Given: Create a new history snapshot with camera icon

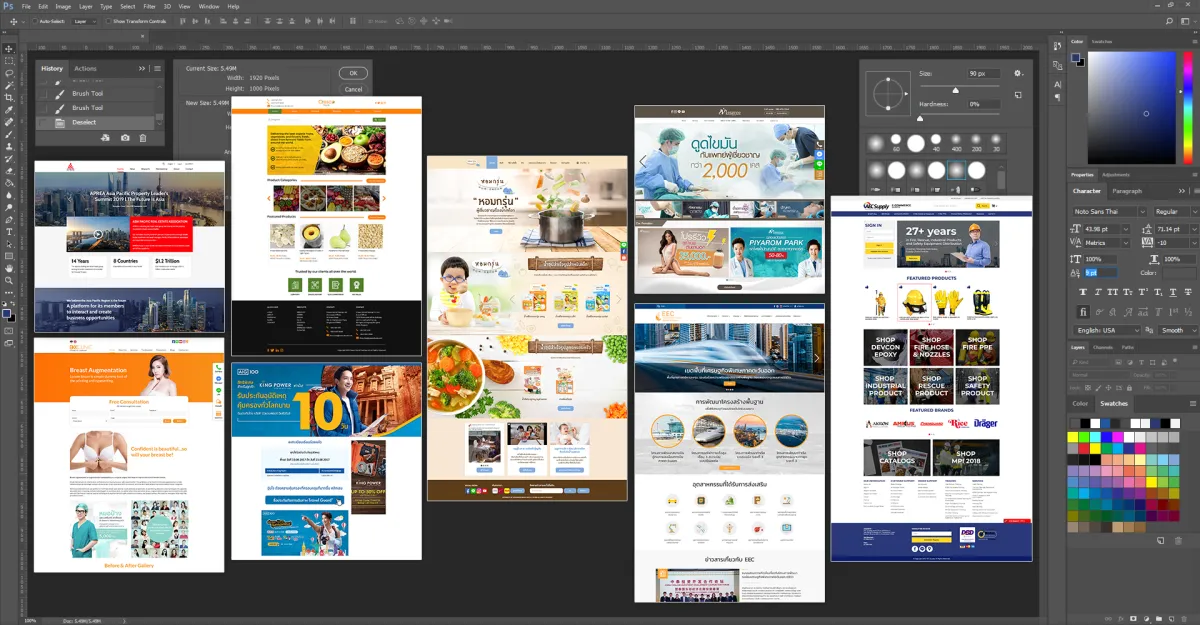Looking at the screenshot, I should click(x=125, y=138).
